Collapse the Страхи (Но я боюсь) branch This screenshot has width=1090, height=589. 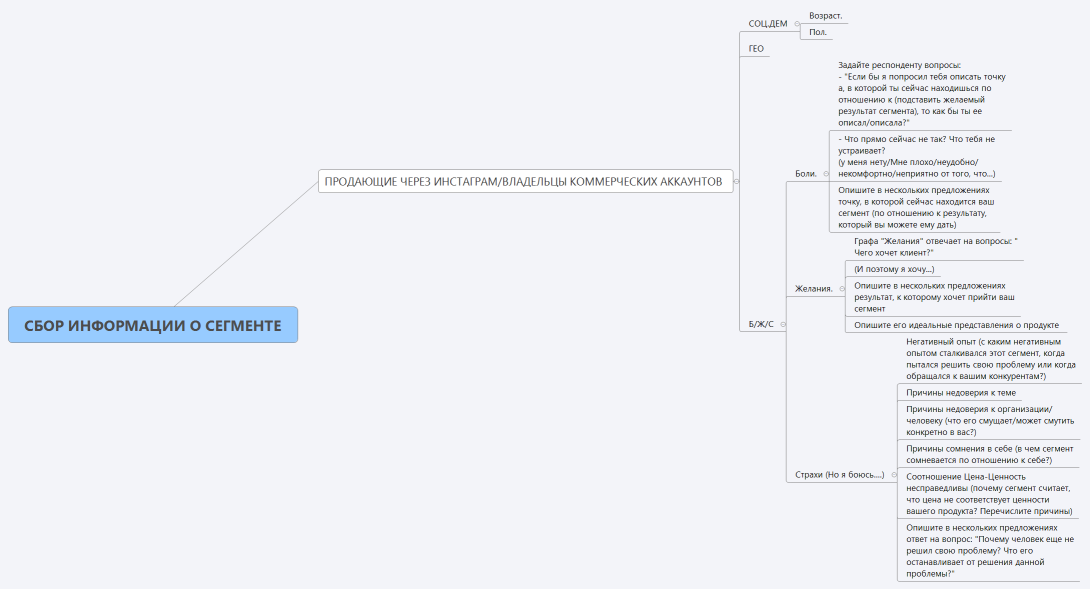pyautogui.click(x=892, y=475)
